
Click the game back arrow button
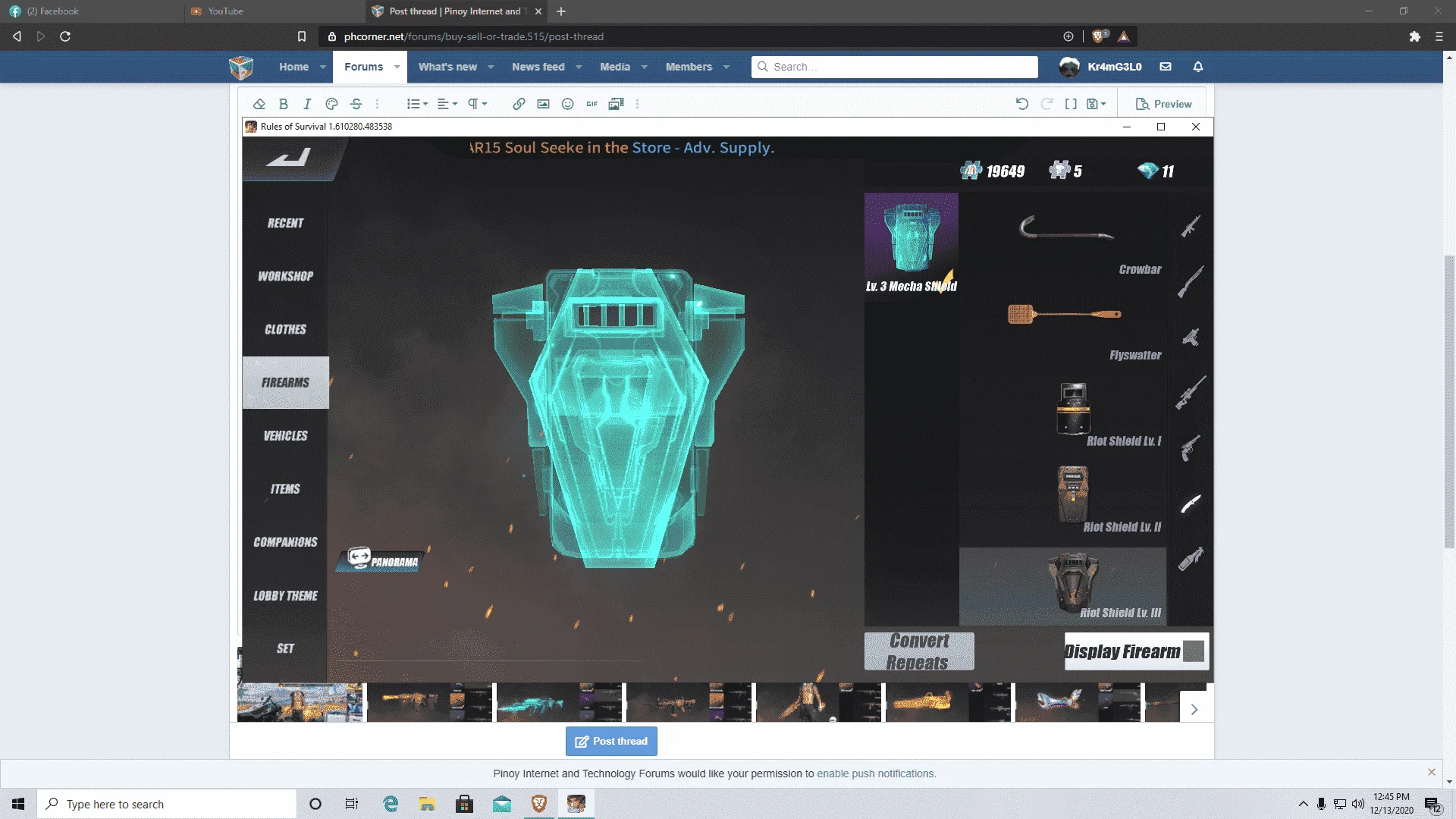click(x=290, y=158)
